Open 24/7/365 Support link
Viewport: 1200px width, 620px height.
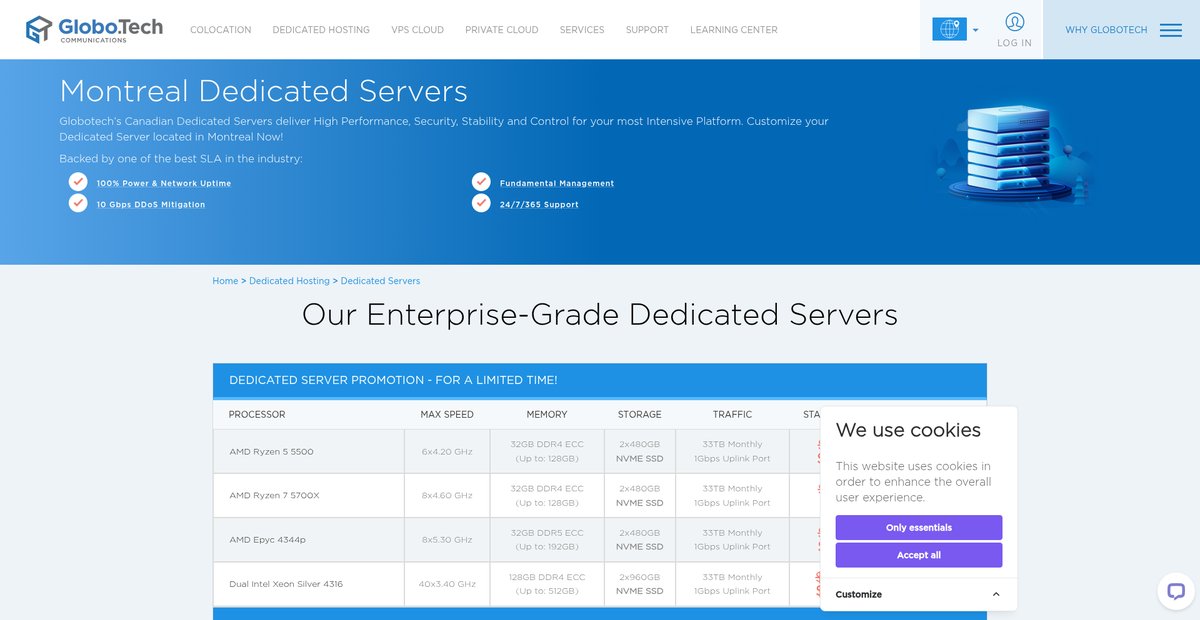[539, 205]
